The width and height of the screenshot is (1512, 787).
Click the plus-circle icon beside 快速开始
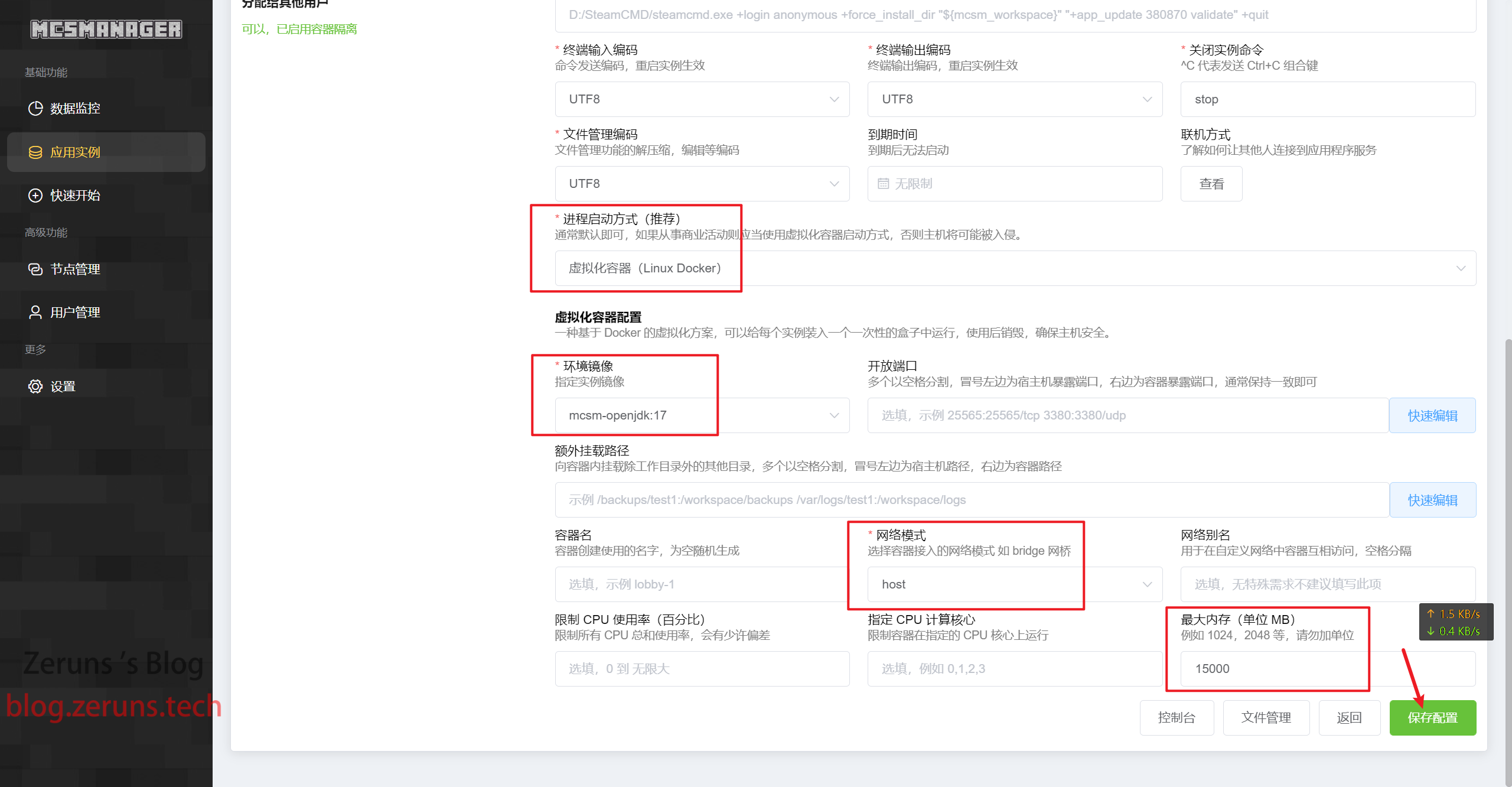(x=35, y=196)
